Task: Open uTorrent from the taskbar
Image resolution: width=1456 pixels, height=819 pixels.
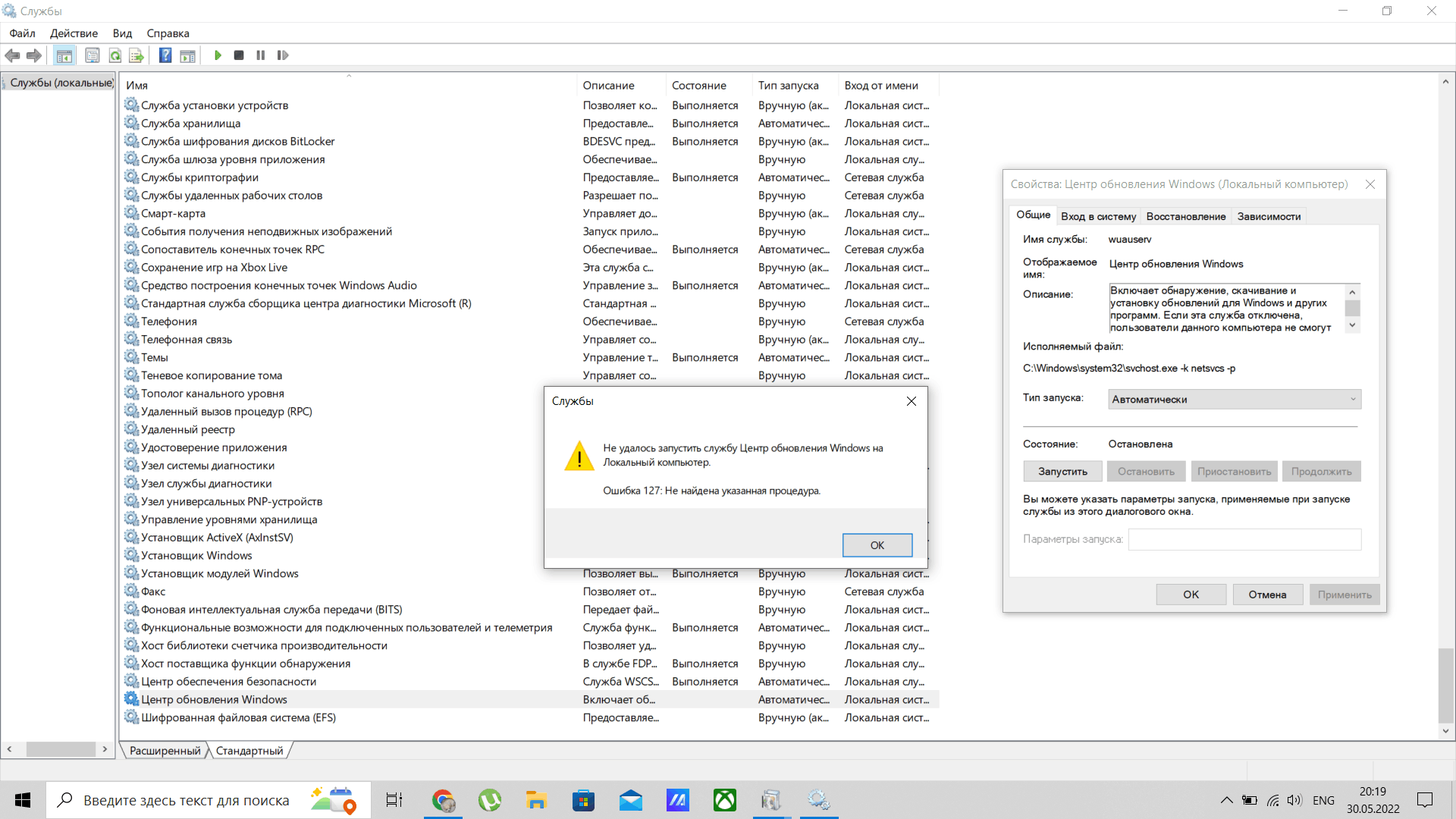Action: click(490, 800)
